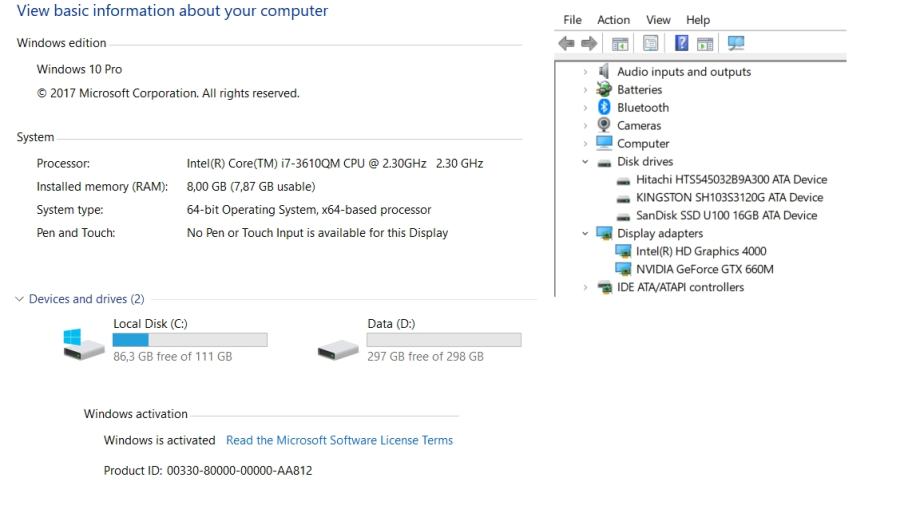Open the View menu
The width and height of the screenshot is (920, 517).
(x=658, y=20)
